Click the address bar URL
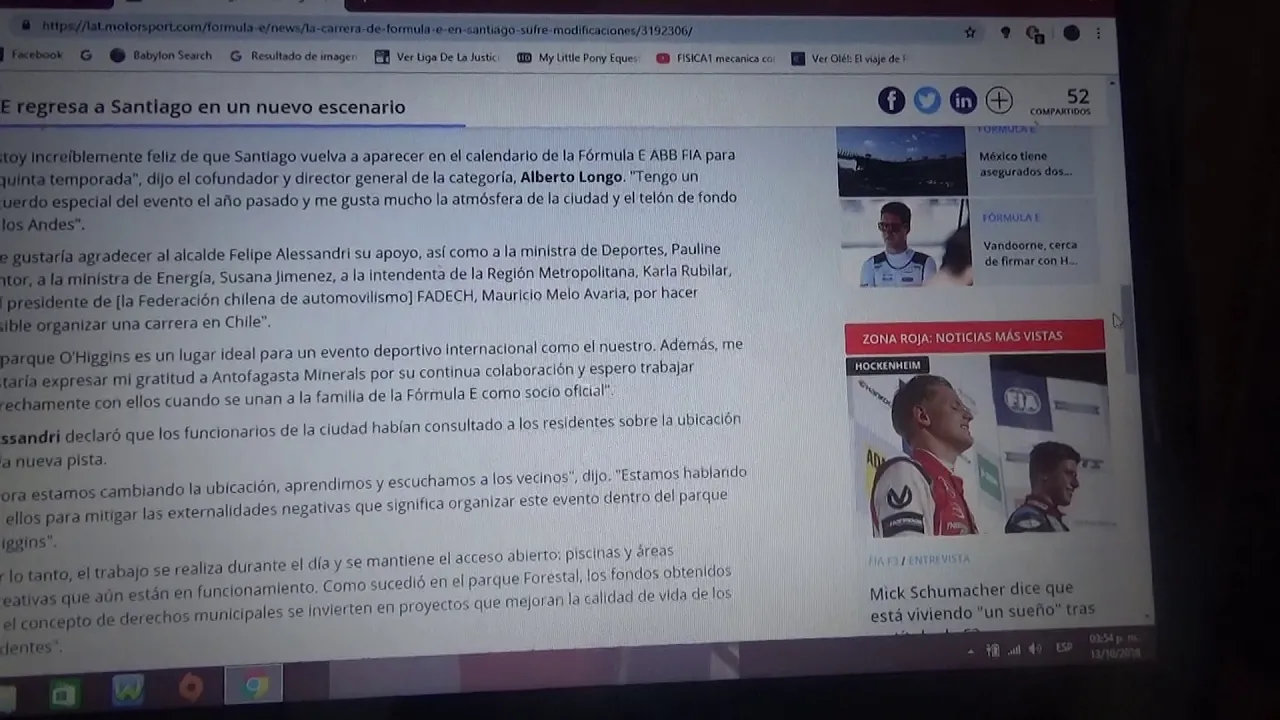 pyautogui.click(x=368, y=29)
